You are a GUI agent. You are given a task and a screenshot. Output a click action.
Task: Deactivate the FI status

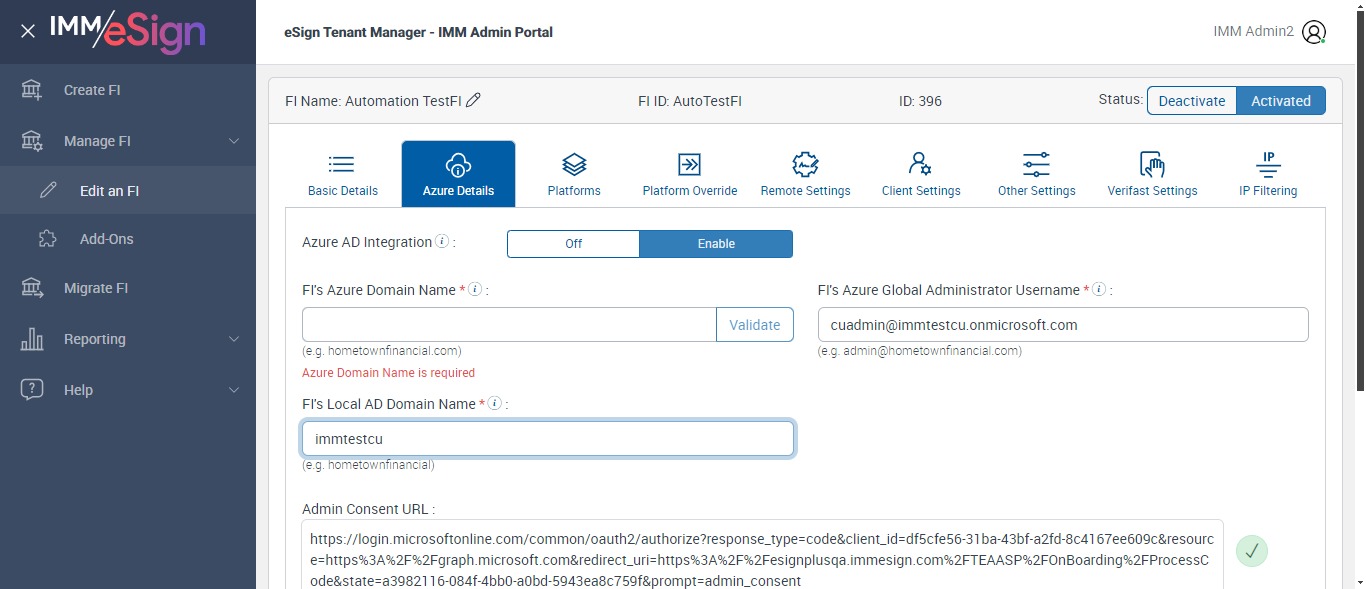[x=1192, y=101]
